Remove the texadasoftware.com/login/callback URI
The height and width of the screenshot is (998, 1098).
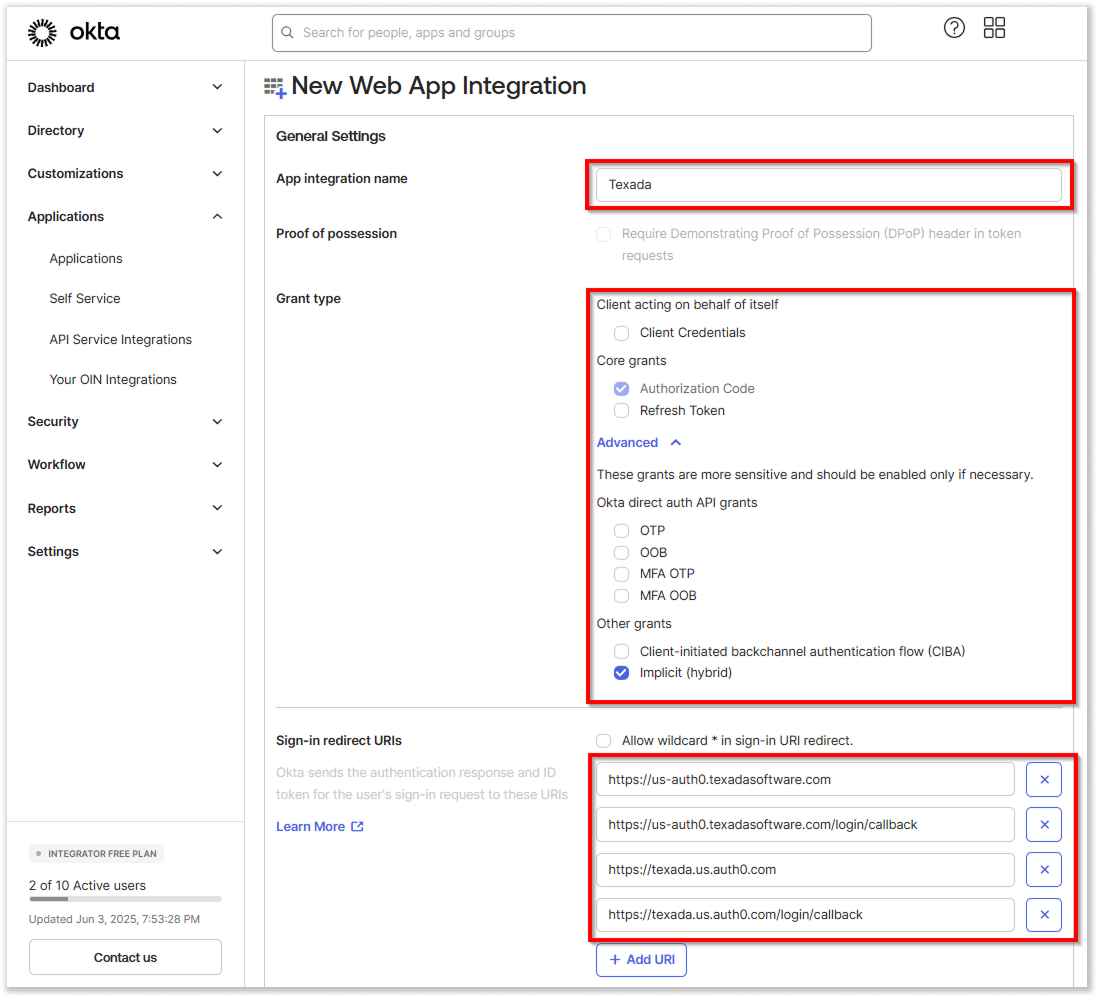point(1043,824)
